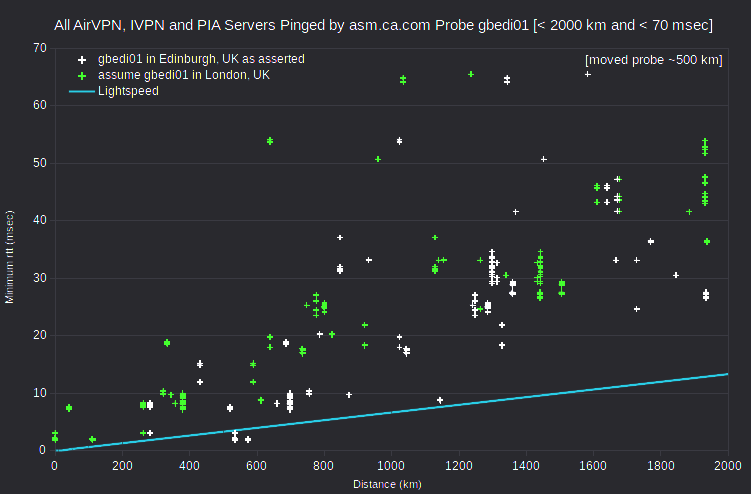Click the 2000 tick label on the distance axis

coord(728,465)
